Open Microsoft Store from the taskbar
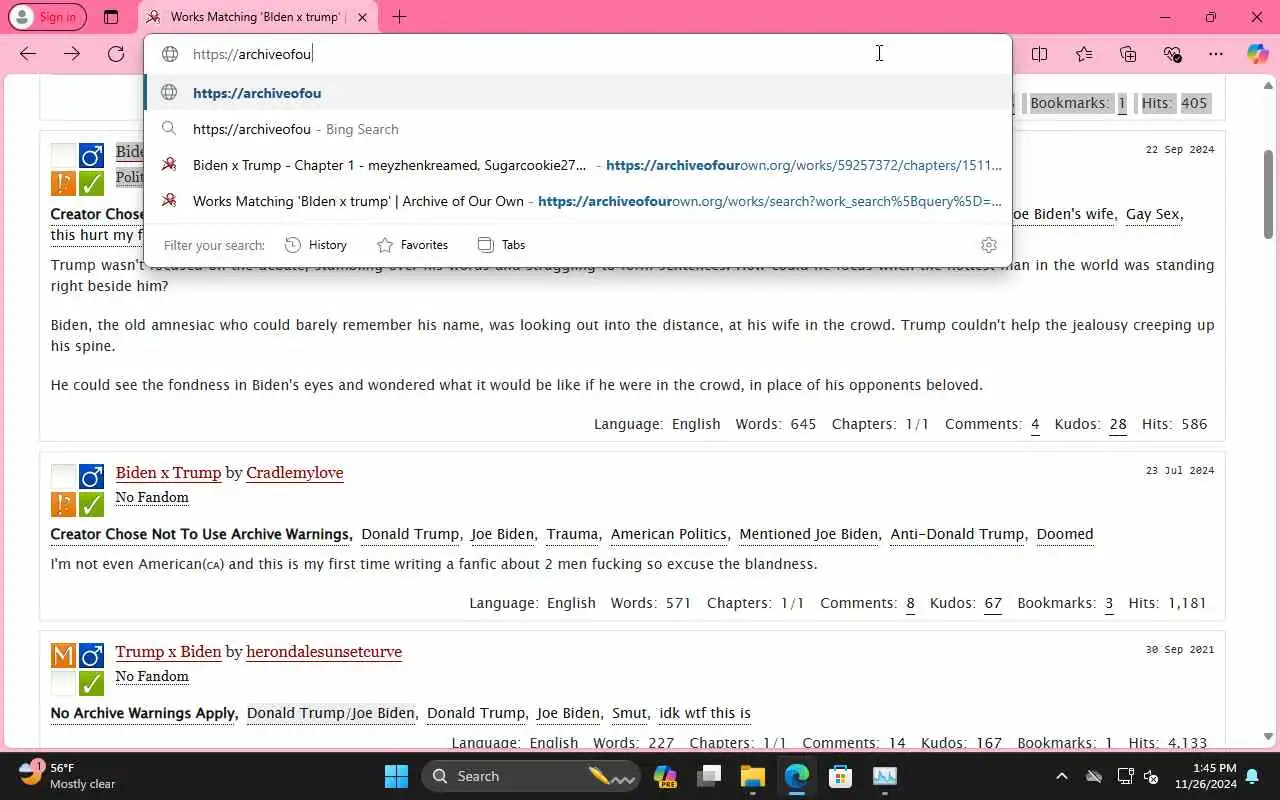1280x800 pixels. click(x=841, y=776)
